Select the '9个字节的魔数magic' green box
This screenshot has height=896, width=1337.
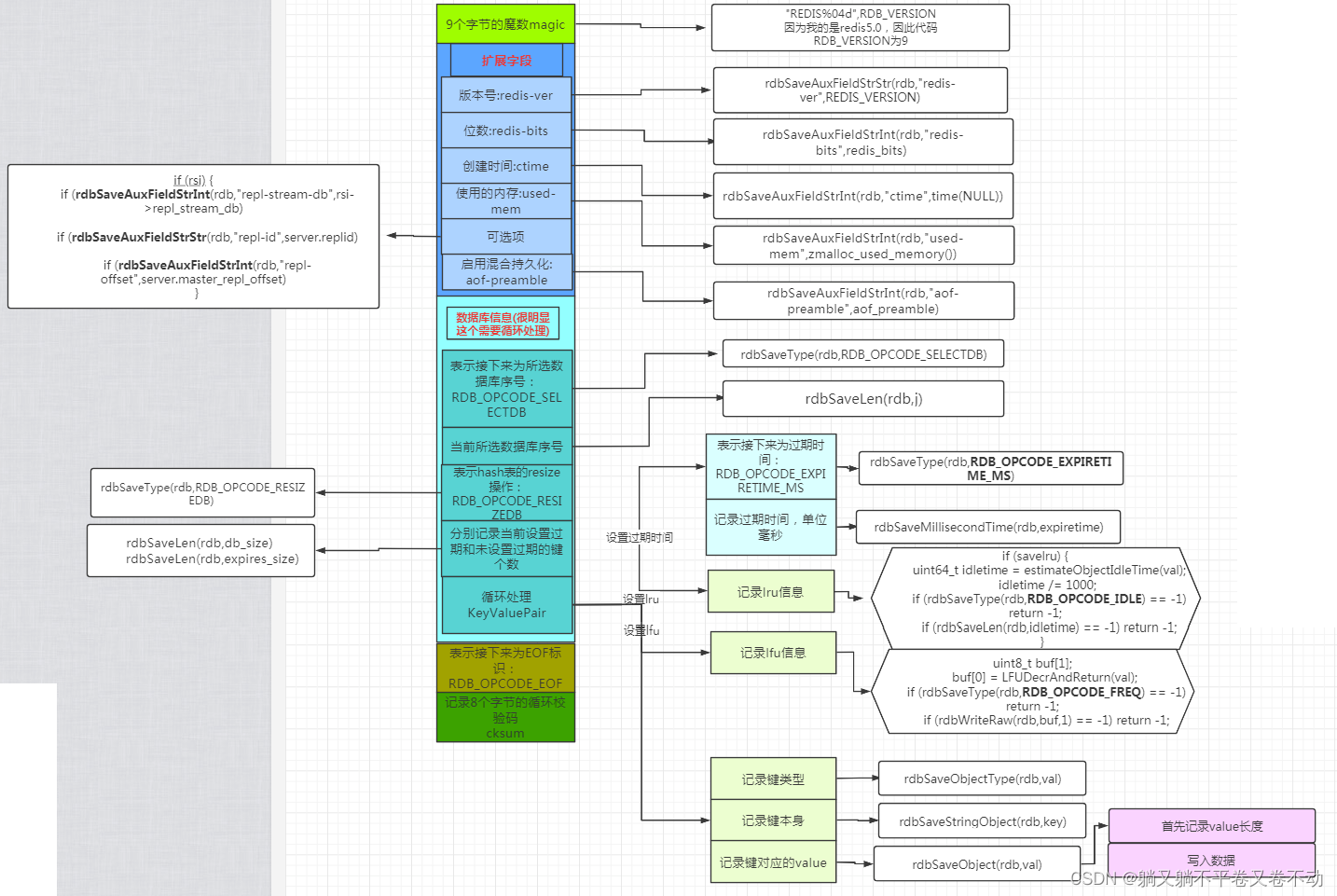505,24
